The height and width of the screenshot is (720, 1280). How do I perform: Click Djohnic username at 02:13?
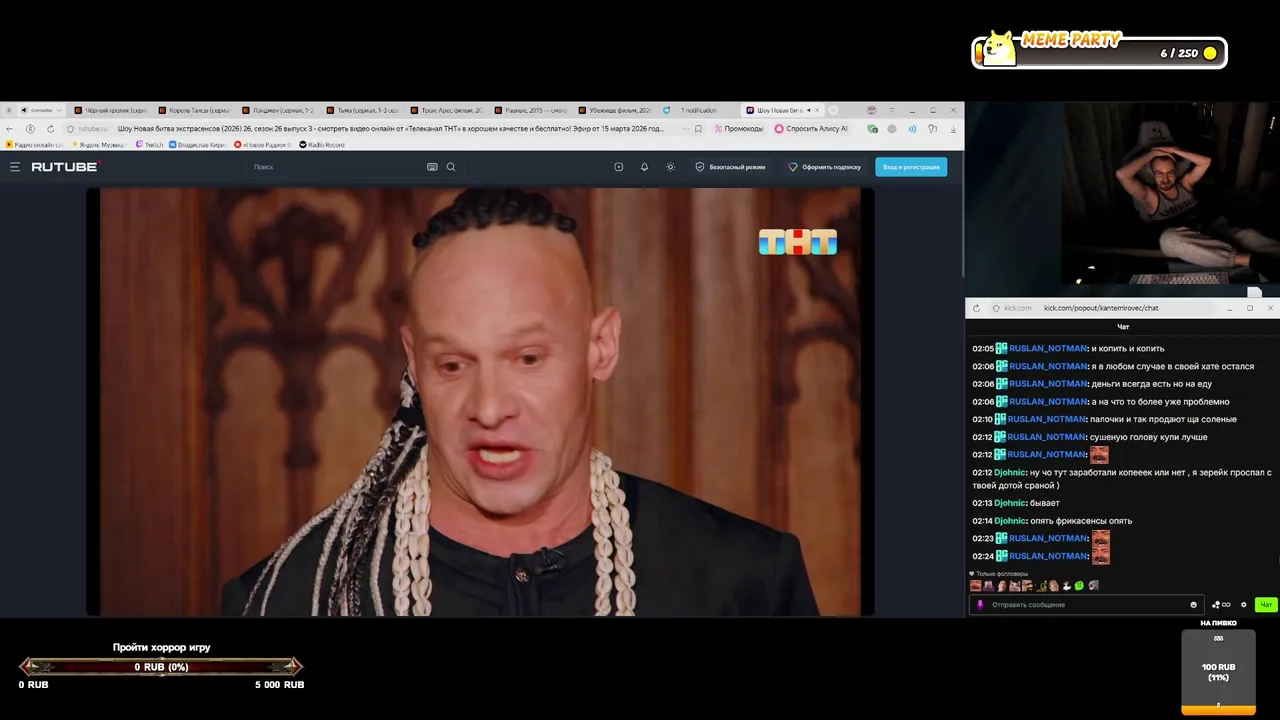pos(1010,503)
